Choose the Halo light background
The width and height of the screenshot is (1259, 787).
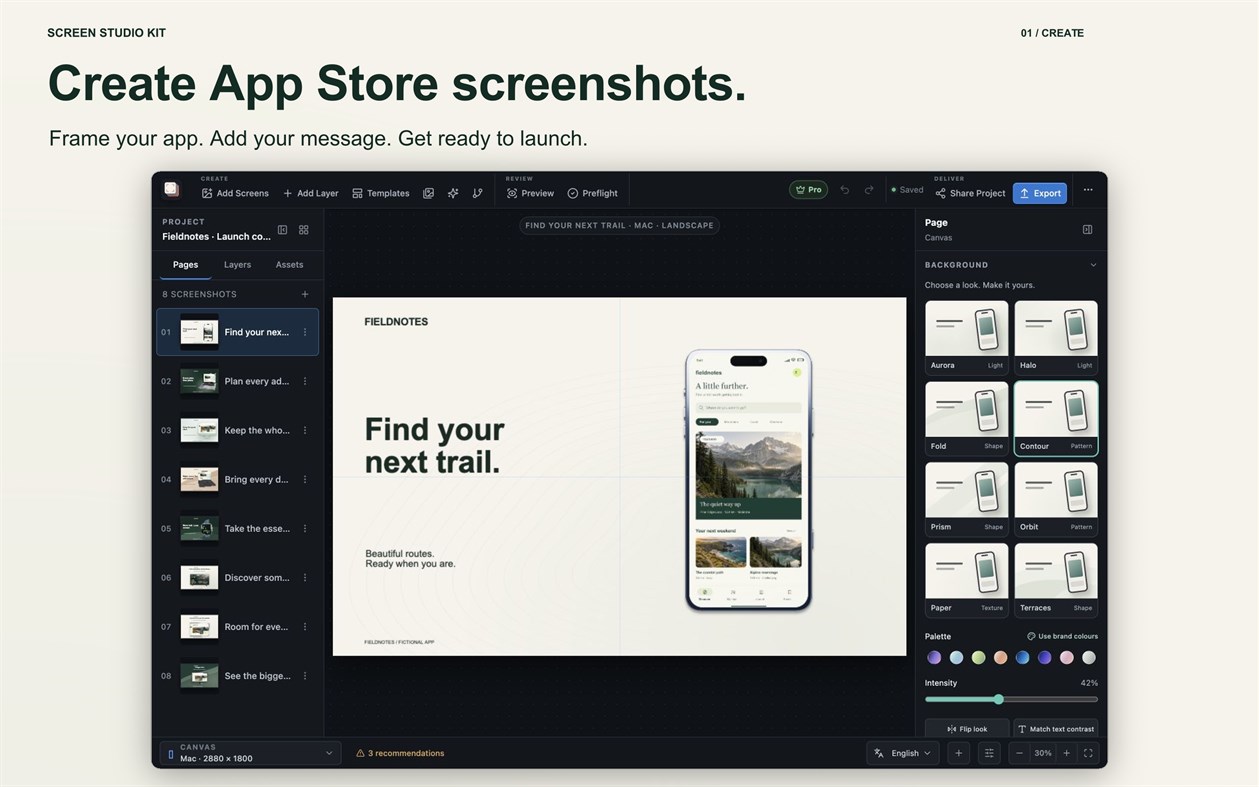tap(1056, 337)
